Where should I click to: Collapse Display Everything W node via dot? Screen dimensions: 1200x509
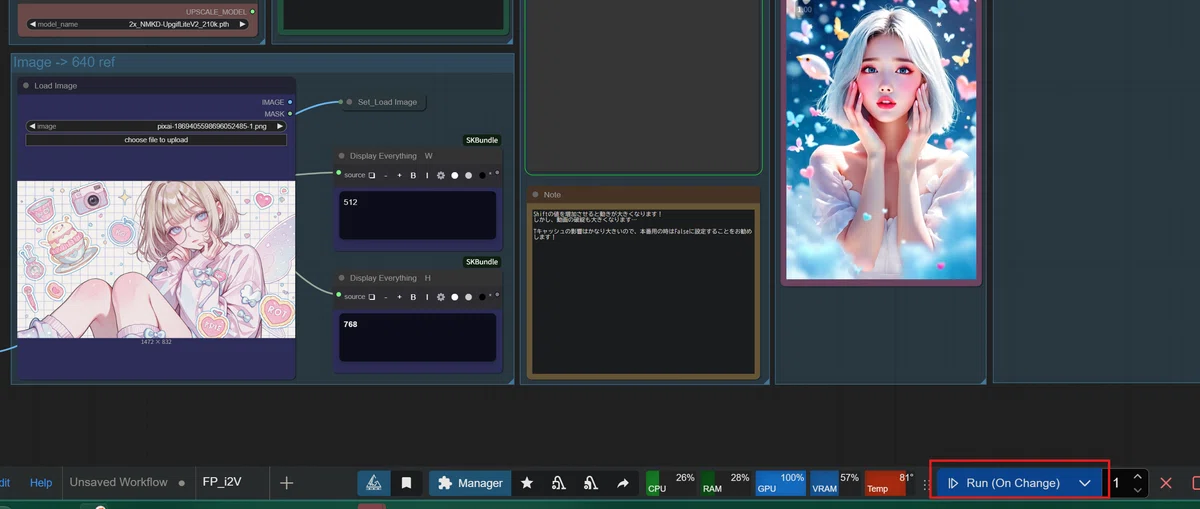click(x=341, y=156)
